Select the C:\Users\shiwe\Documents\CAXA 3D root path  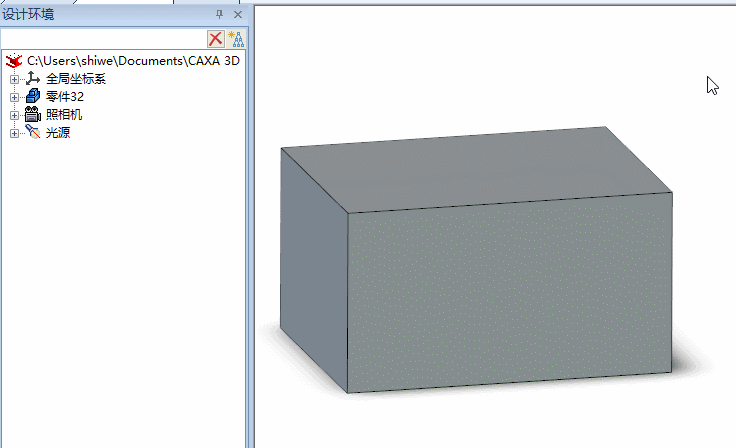click(x=133, y=61)
